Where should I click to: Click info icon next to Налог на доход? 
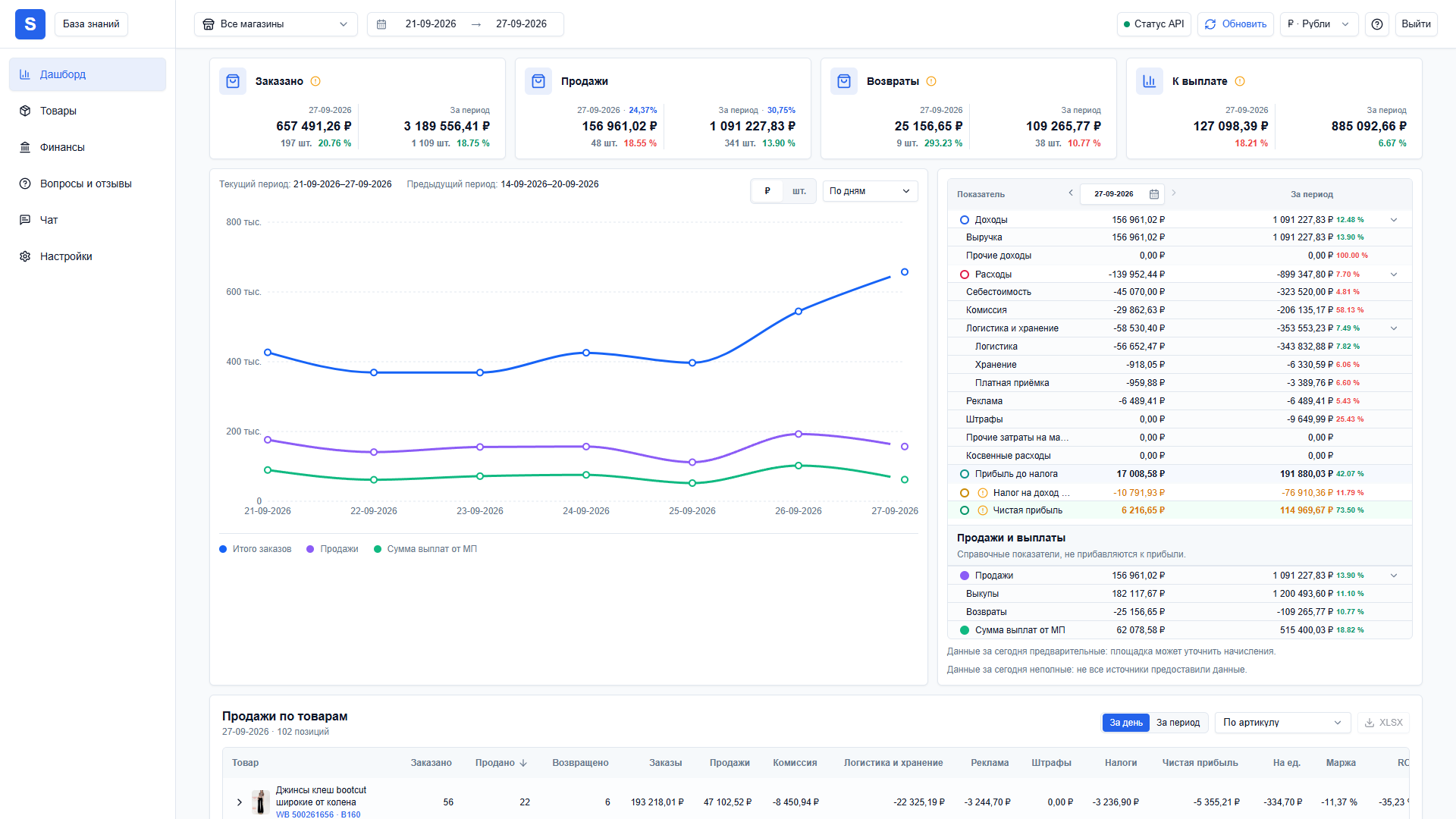coord(983,493)
